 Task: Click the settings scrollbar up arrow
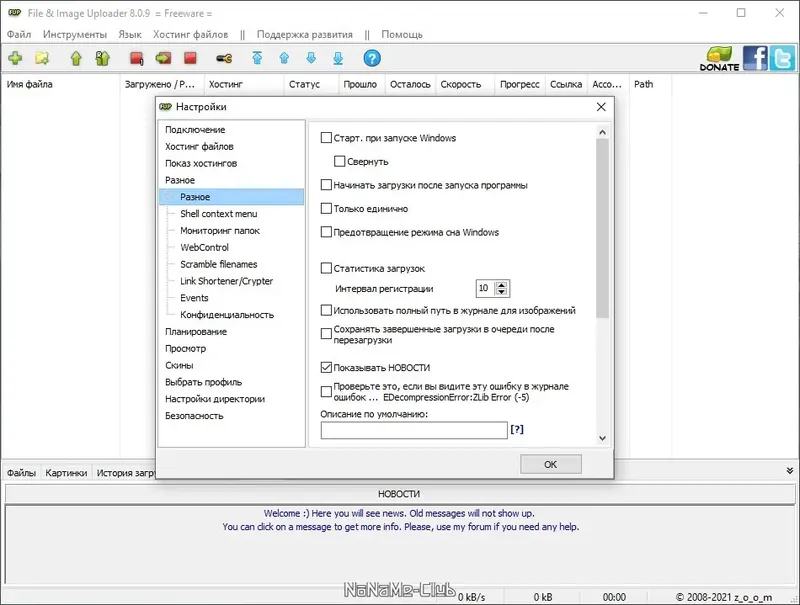click(x=602, y=133)
